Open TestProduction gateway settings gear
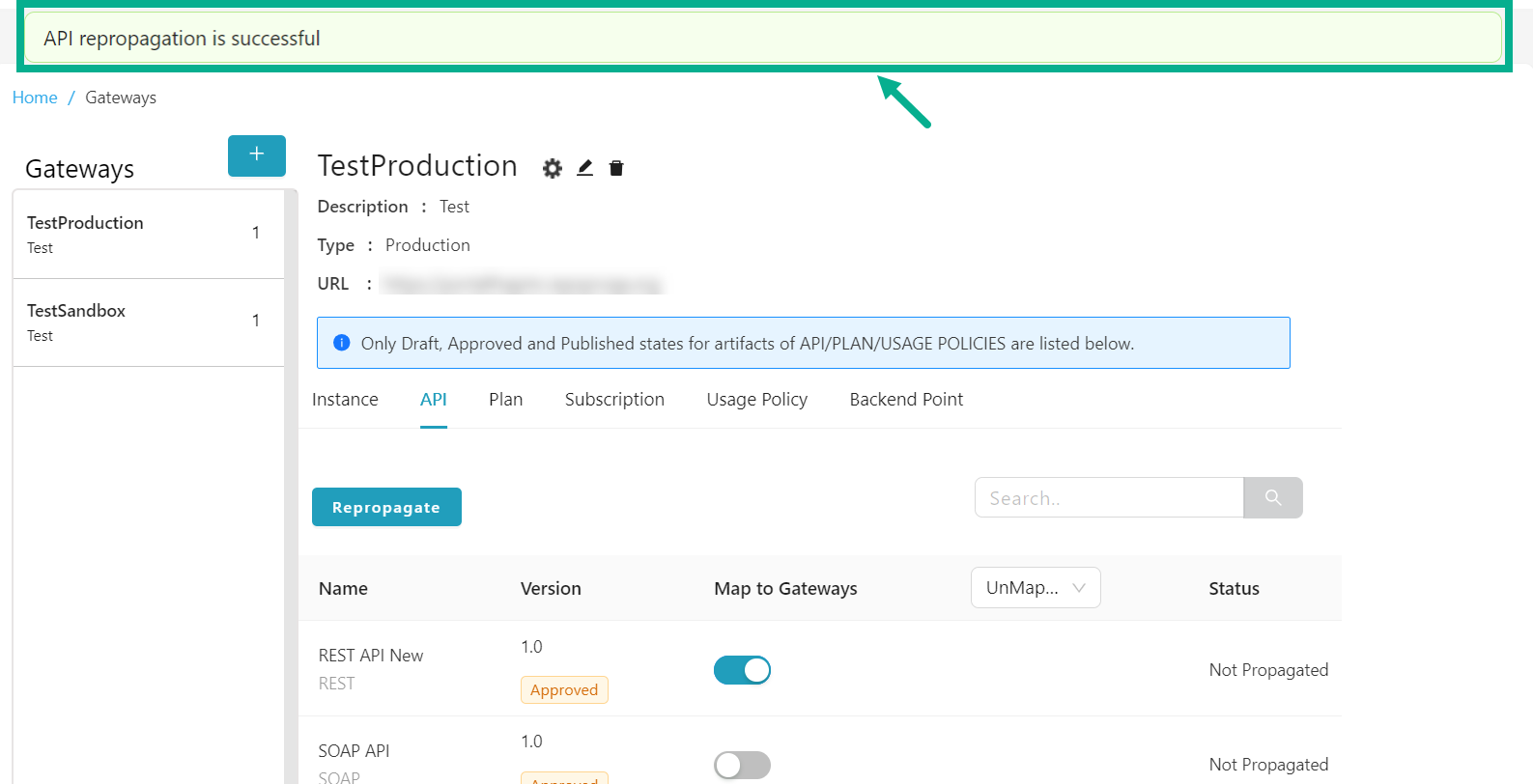The width and height of the screenshot is (1533, 784). point(552,169)
